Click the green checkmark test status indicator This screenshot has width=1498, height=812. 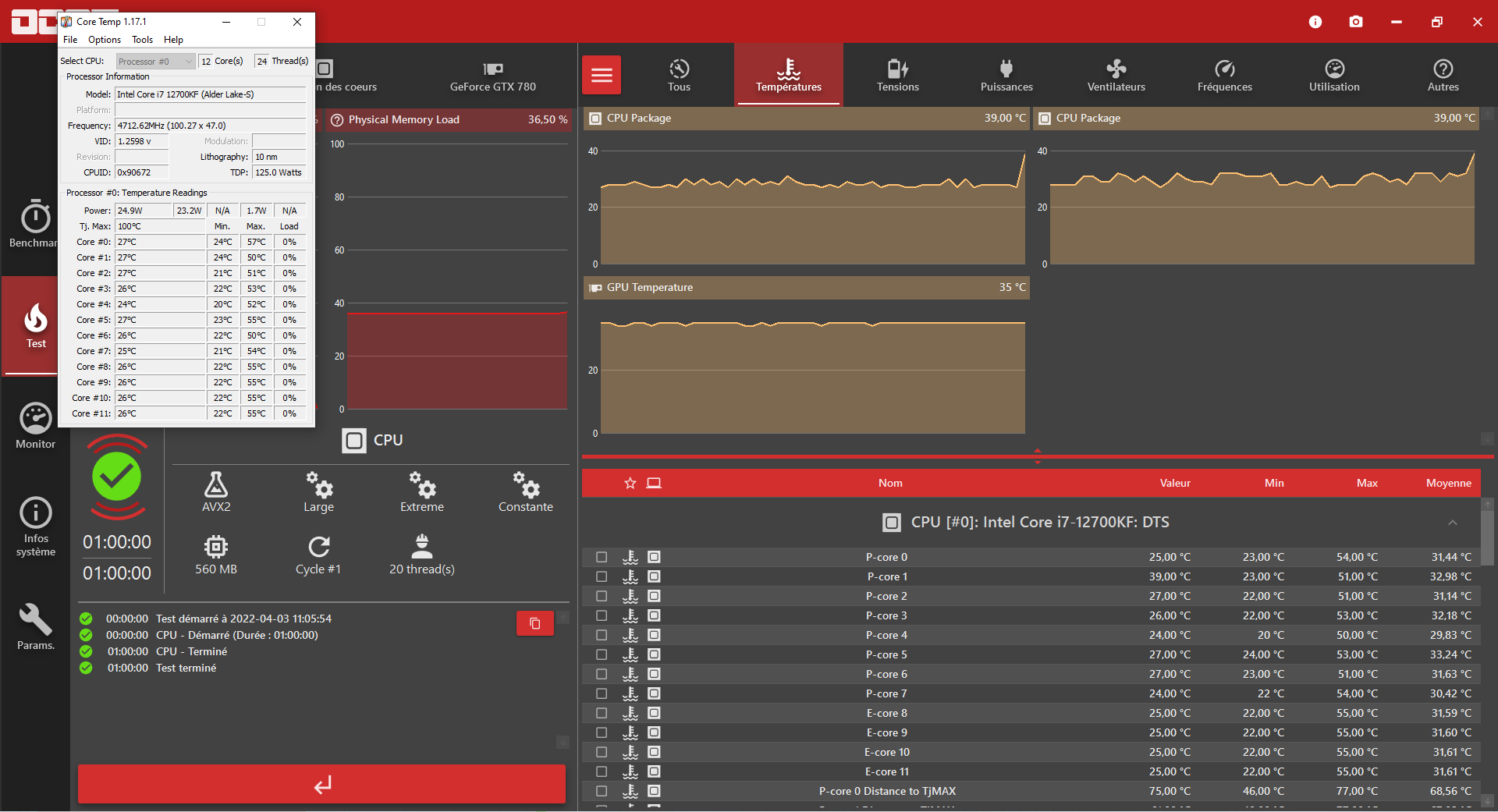click(x=117, y=477)
